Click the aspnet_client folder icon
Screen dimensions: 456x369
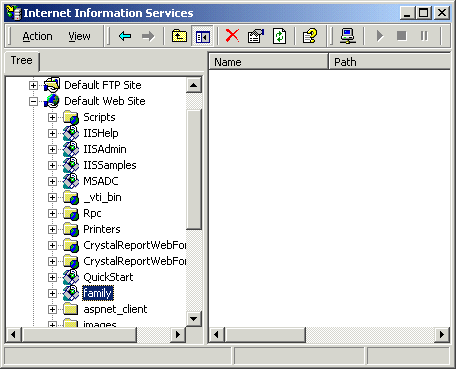click(71, 309)
